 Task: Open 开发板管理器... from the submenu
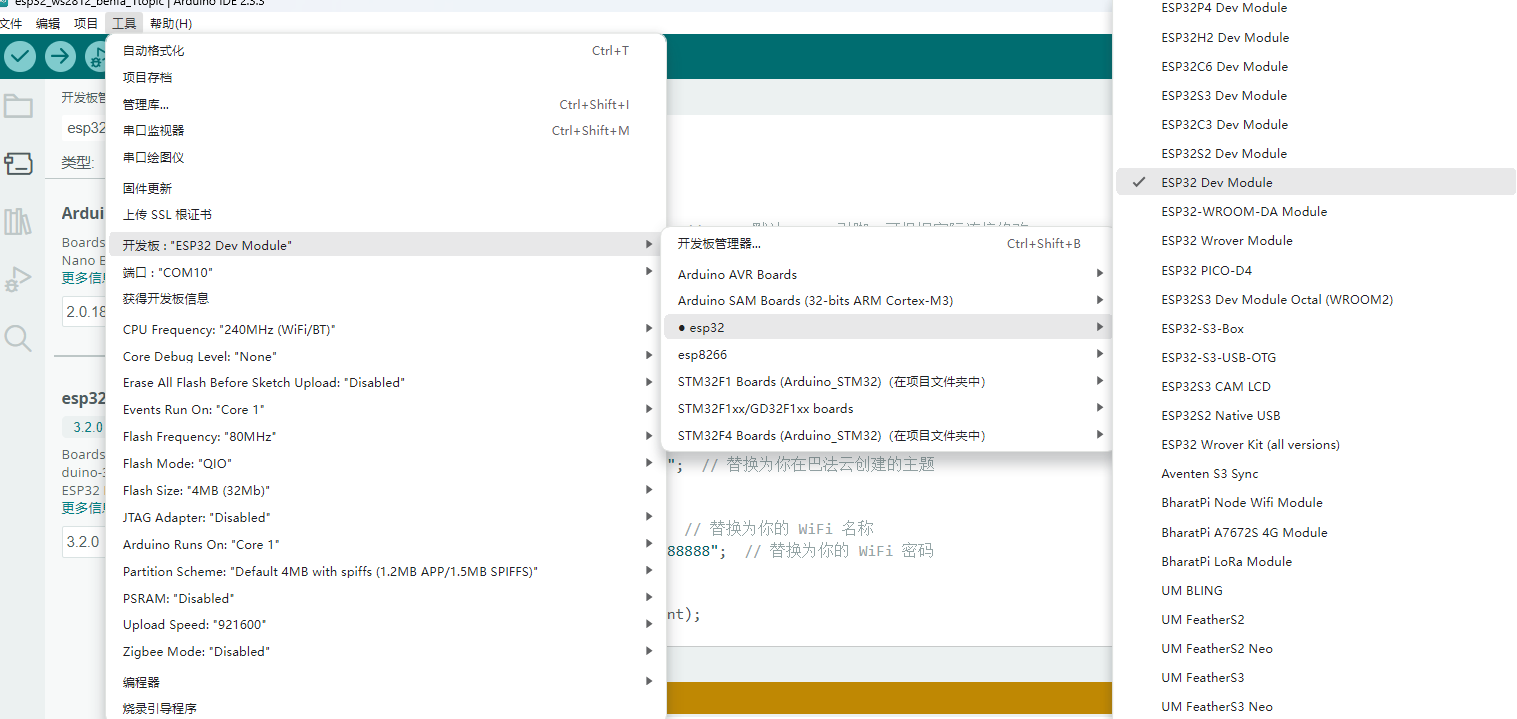point(887,243)
